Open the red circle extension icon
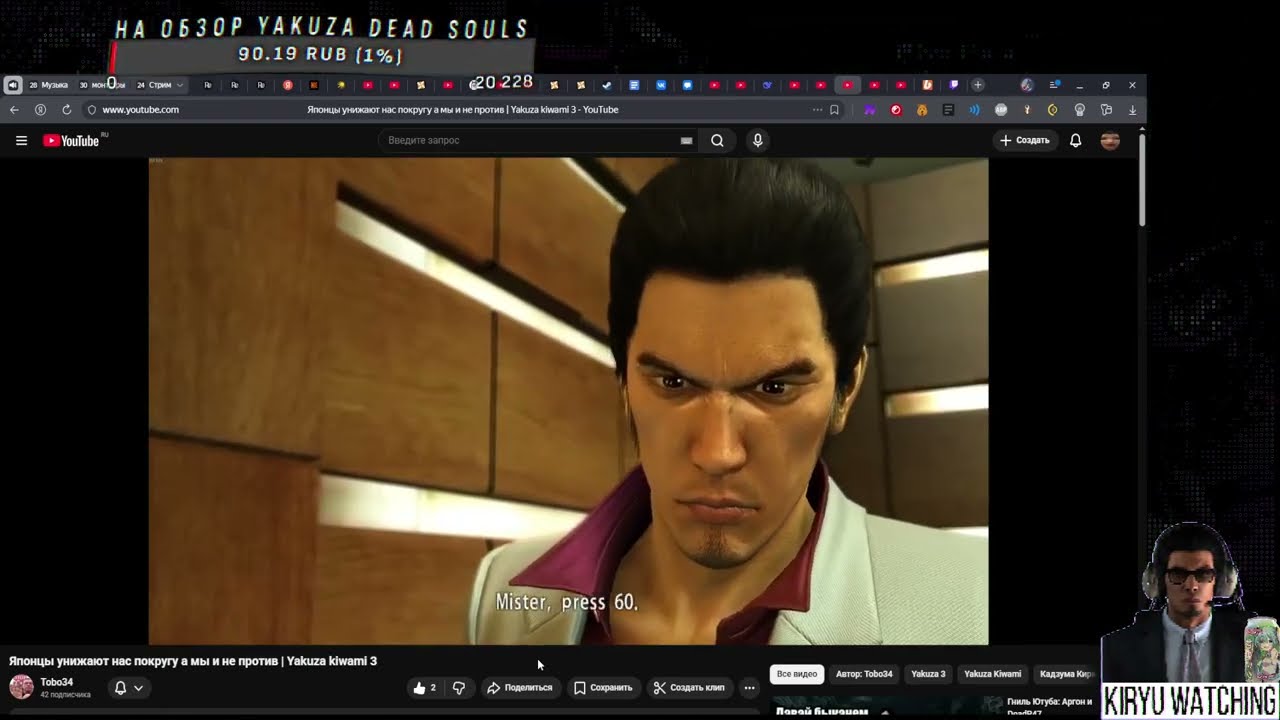The image size is (1280, 720). point(896,110)
